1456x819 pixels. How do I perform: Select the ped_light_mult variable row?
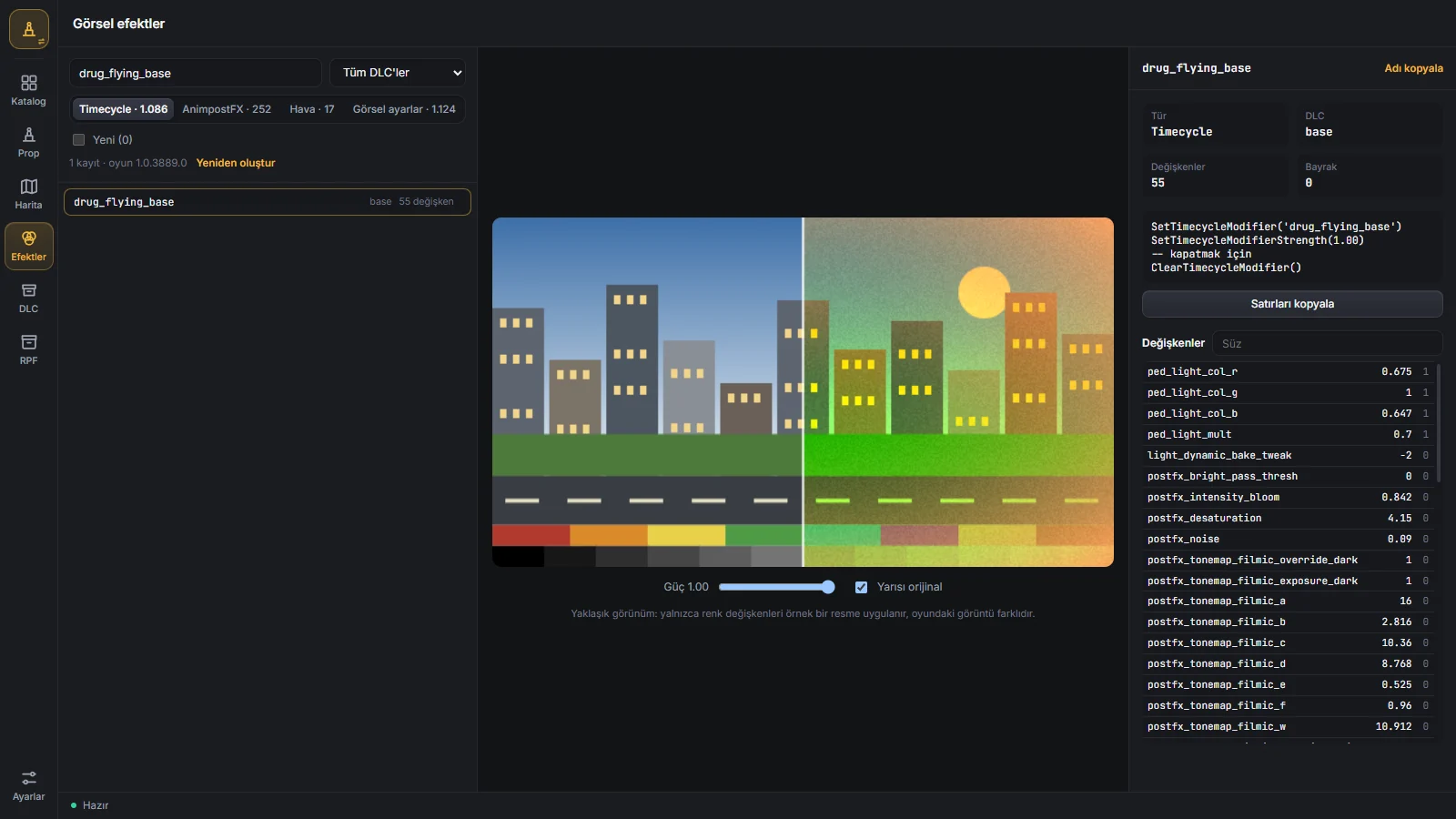point(1288,434)
